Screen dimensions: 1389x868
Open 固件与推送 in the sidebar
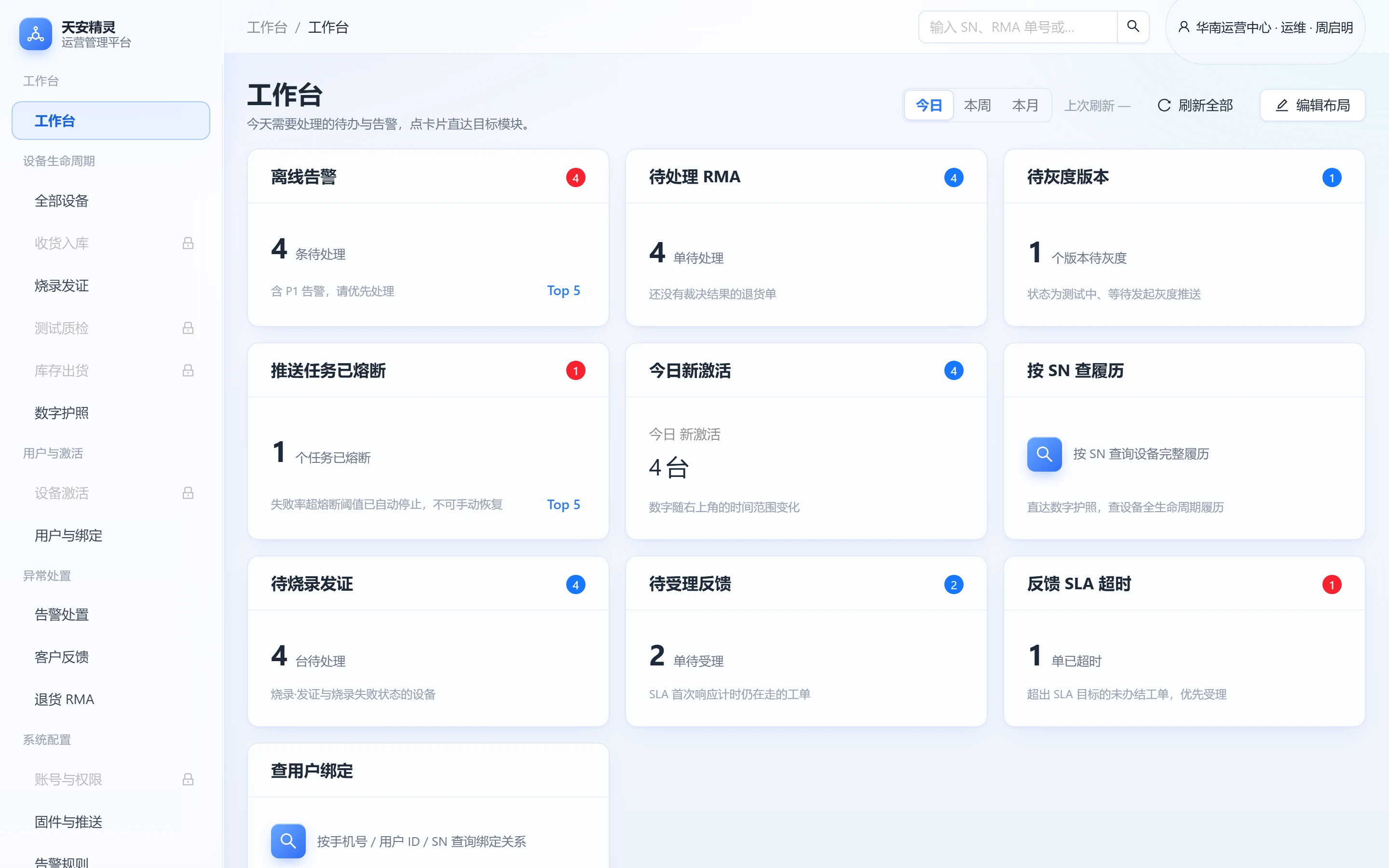point(111,822)
